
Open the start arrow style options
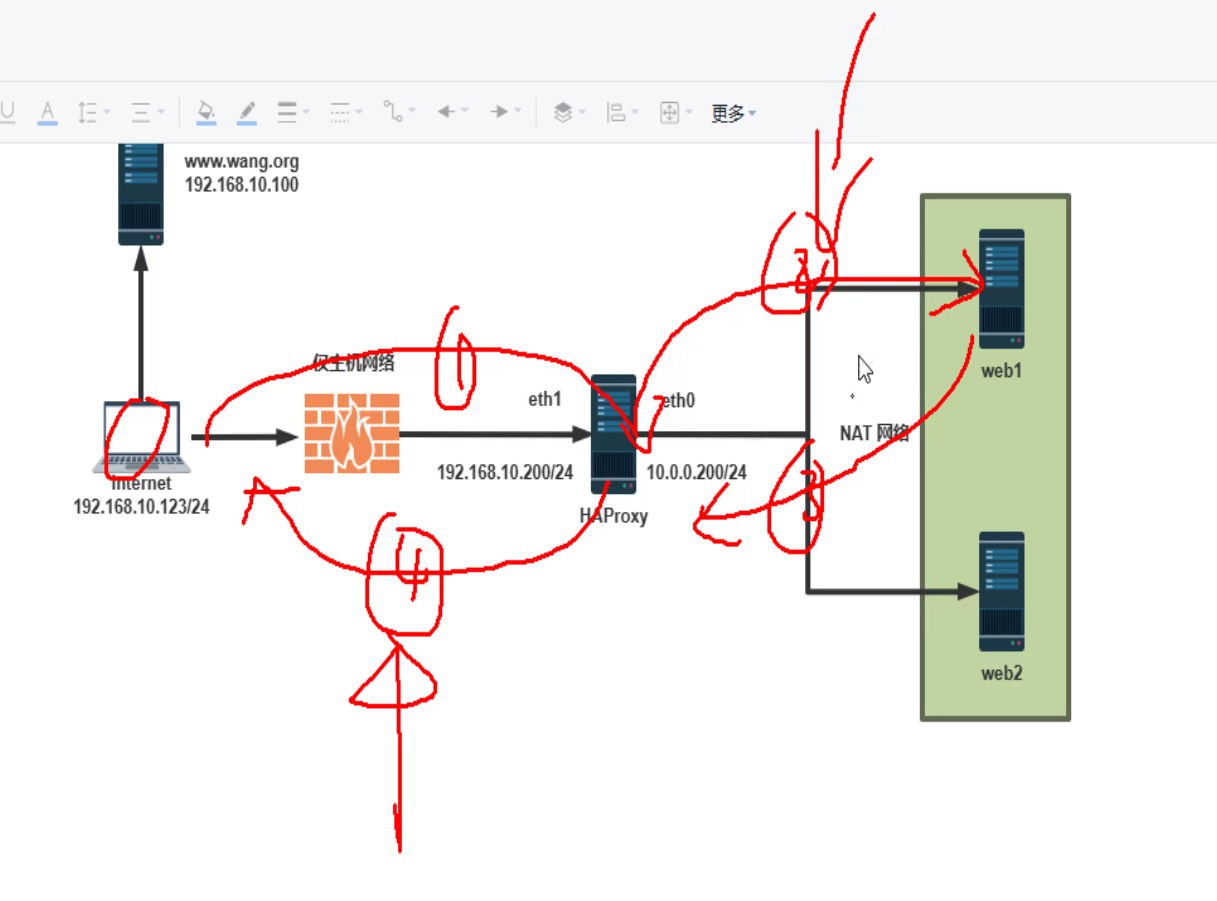[453, 112]
